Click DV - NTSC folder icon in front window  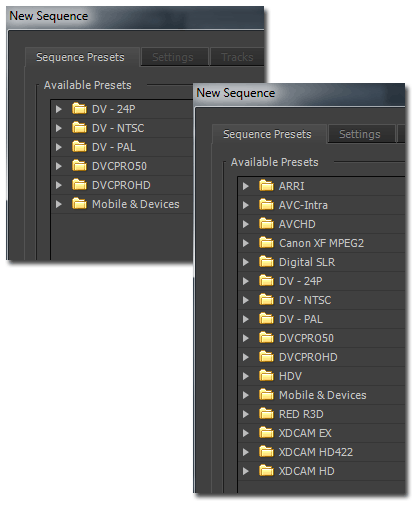click(x=266, y=299)
